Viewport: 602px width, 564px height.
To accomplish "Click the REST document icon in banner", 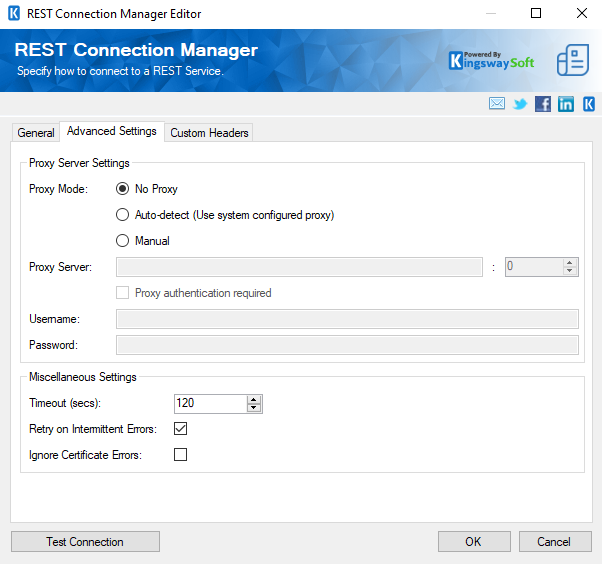I will 573,60.
